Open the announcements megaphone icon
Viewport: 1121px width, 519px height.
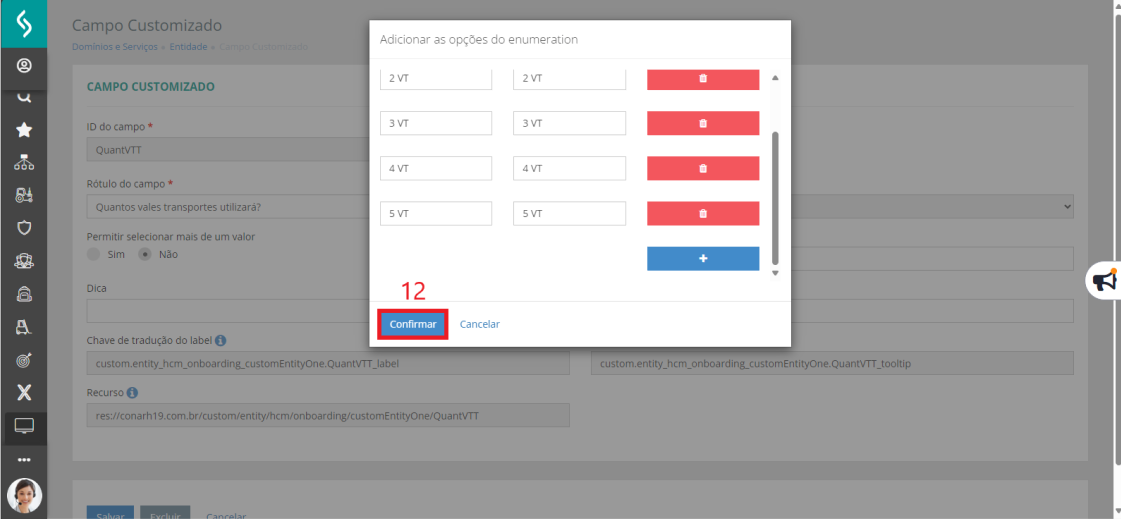[1104, 281]
